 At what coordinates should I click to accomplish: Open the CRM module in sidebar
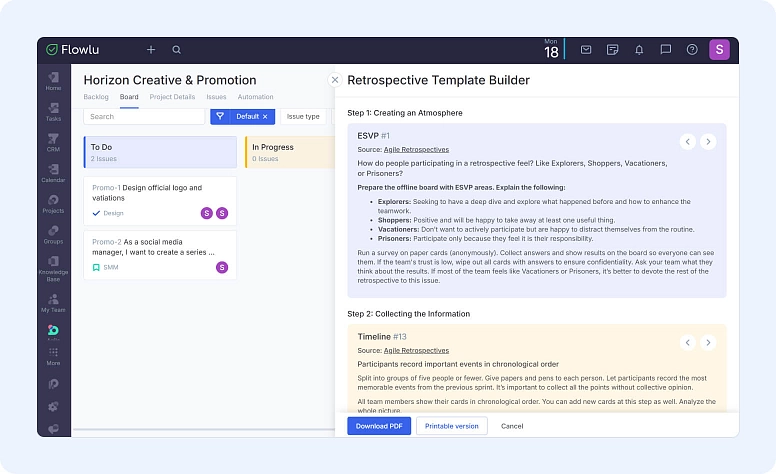pyautogui.click(x=53, y=142)
